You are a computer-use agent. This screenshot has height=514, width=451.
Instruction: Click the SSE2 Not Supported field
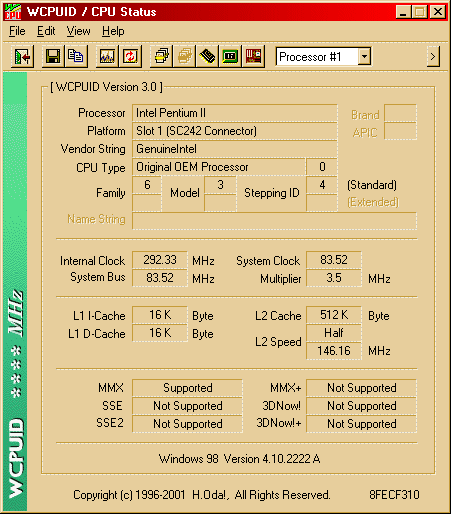click(x=187, y=424)
